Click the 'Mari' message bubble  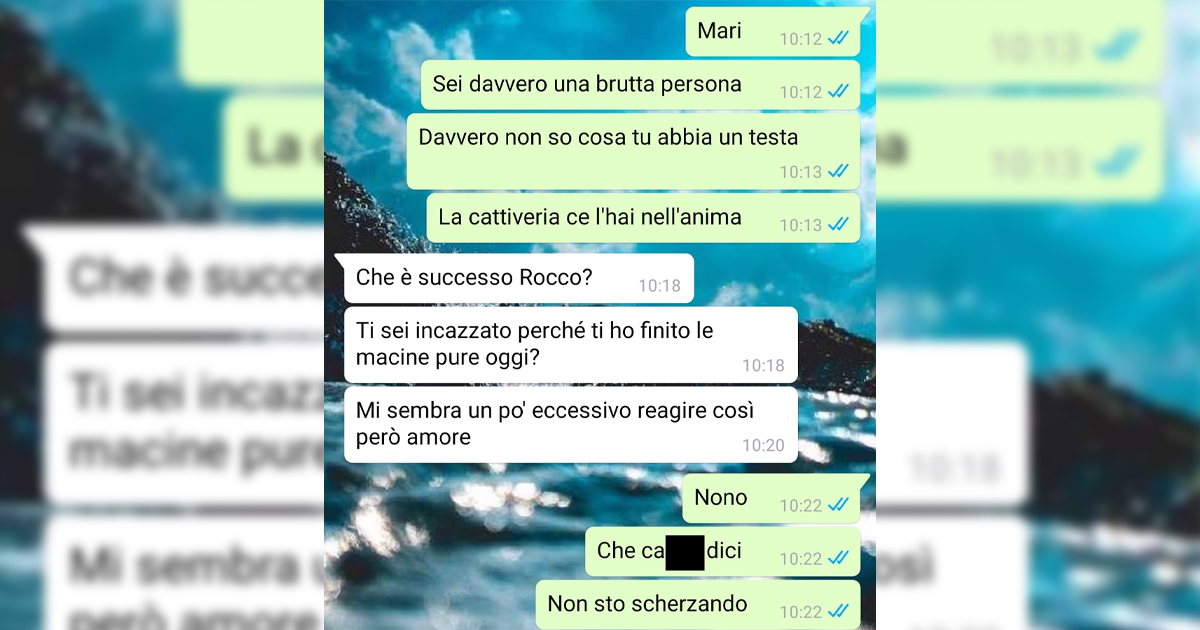tap(773, 32)
